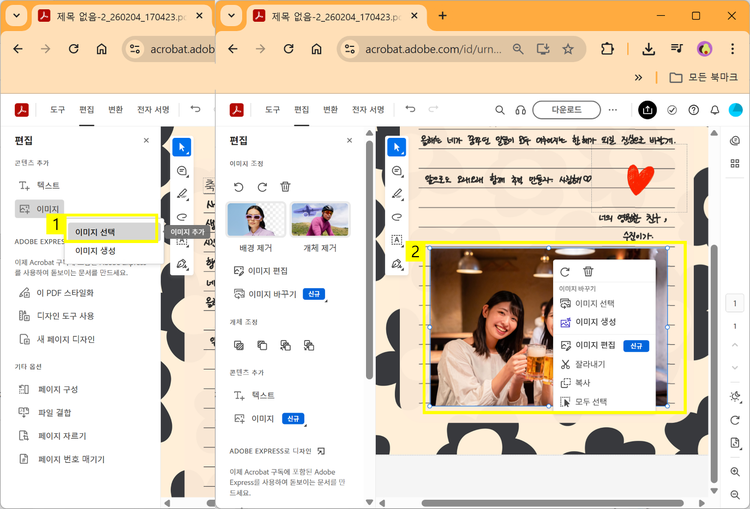The height and width of the screenshot is (509, 750).
Task: Click 텍스트 in right window 콘텐츠 추가
Action: [254, 396]
